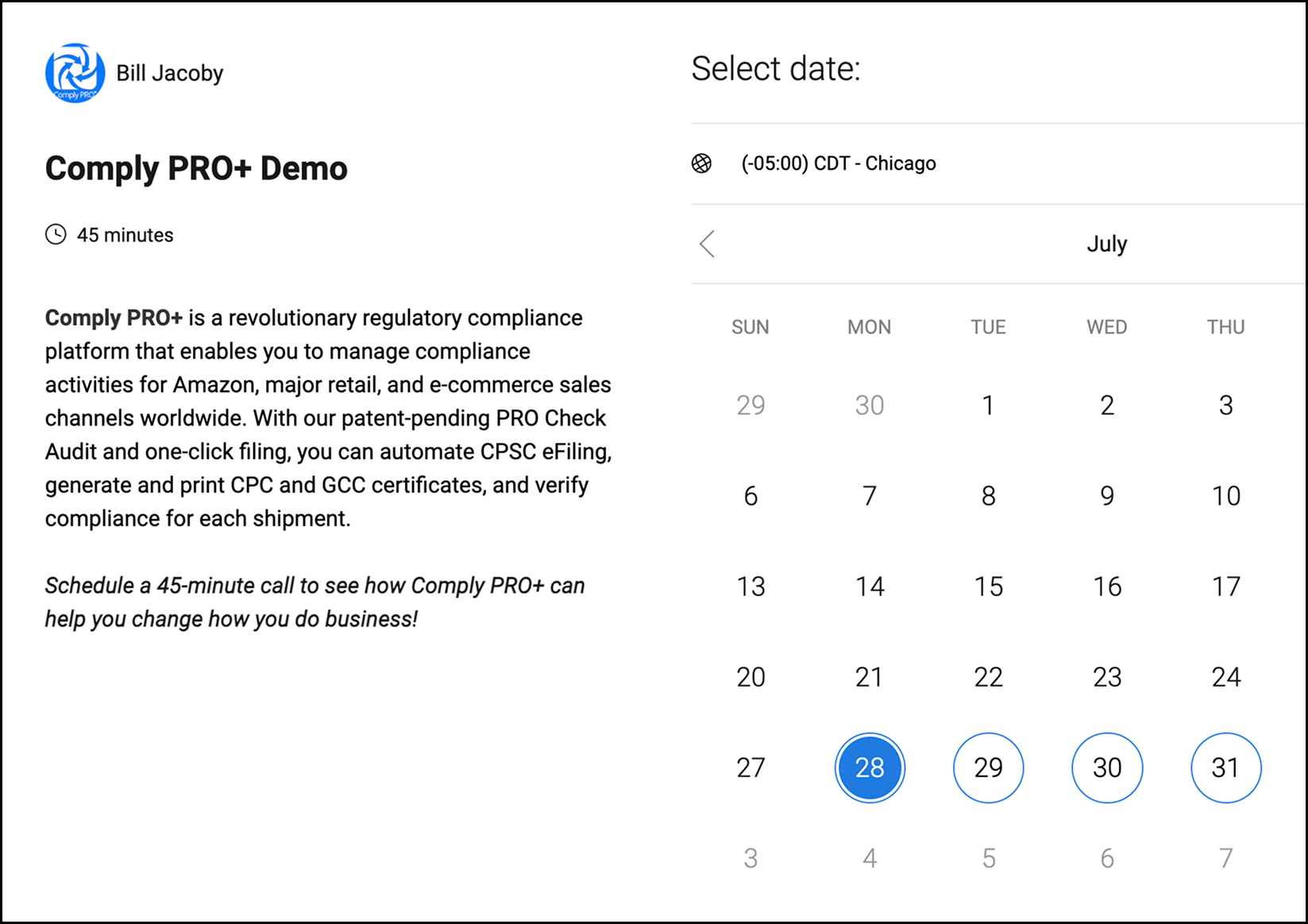1308x924 pixels.
Task: Click greyed-out June 30 date
Action: [x=870, y=406]
